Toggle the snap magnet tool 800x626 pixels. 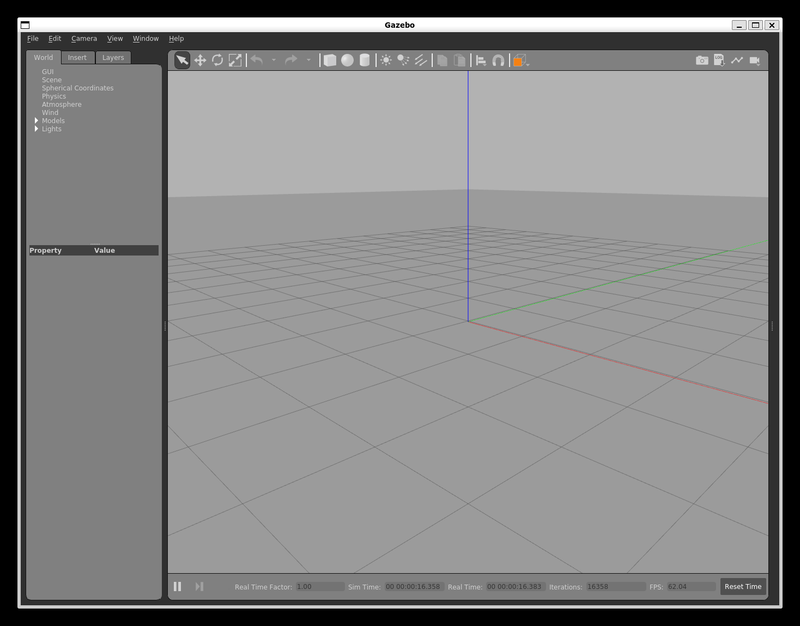[498, 60]
